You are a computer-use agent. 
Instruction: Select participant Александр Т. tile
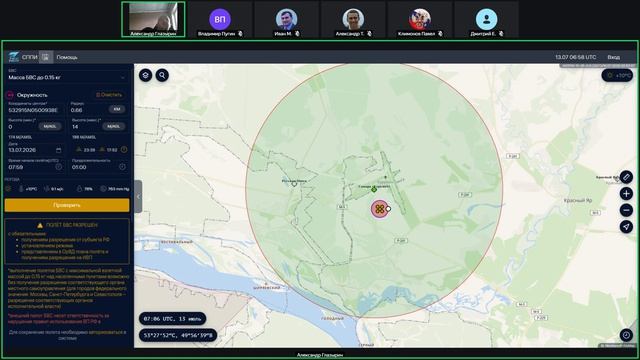tap(353, 19)
